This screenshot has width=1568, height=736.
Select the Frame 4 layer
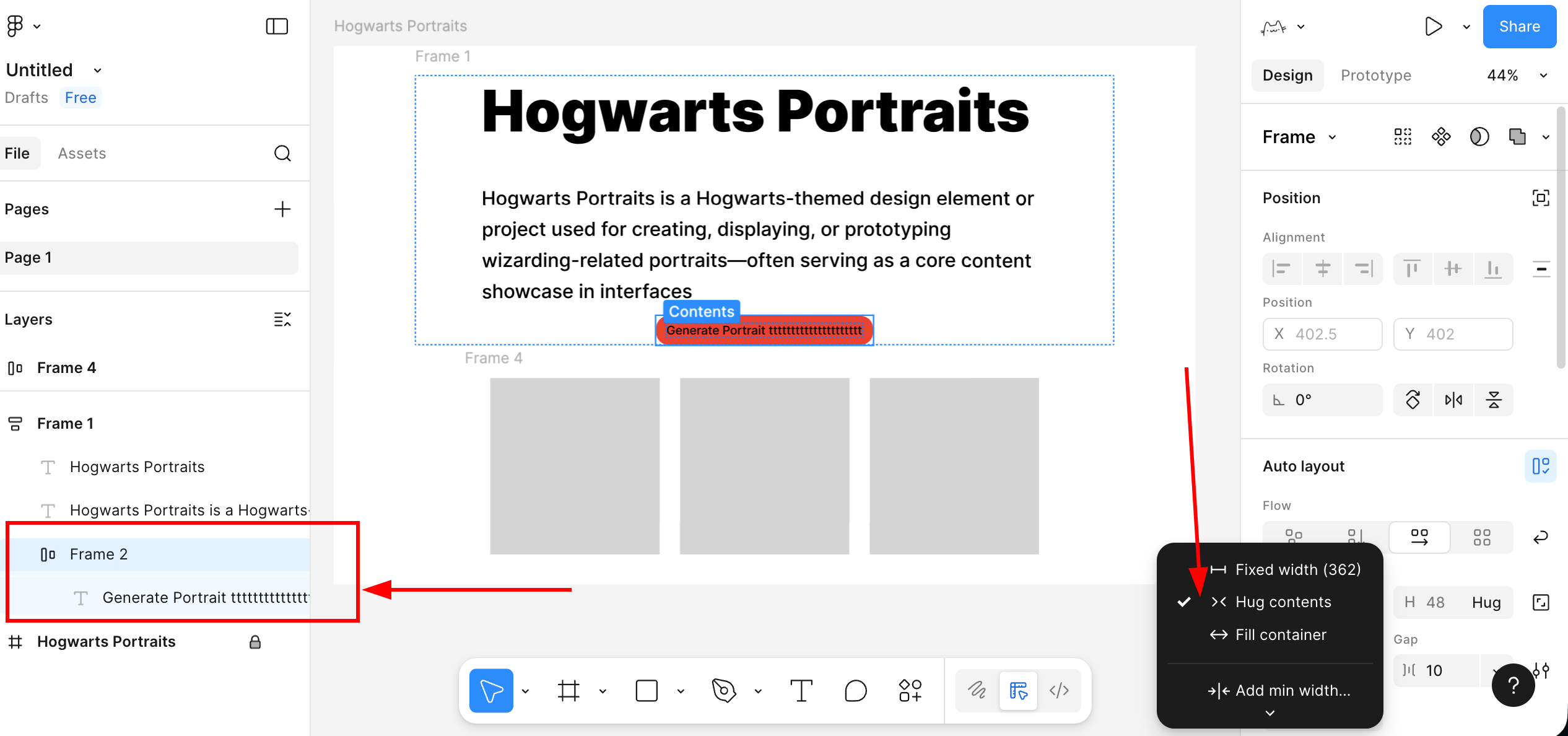[66, 368]
